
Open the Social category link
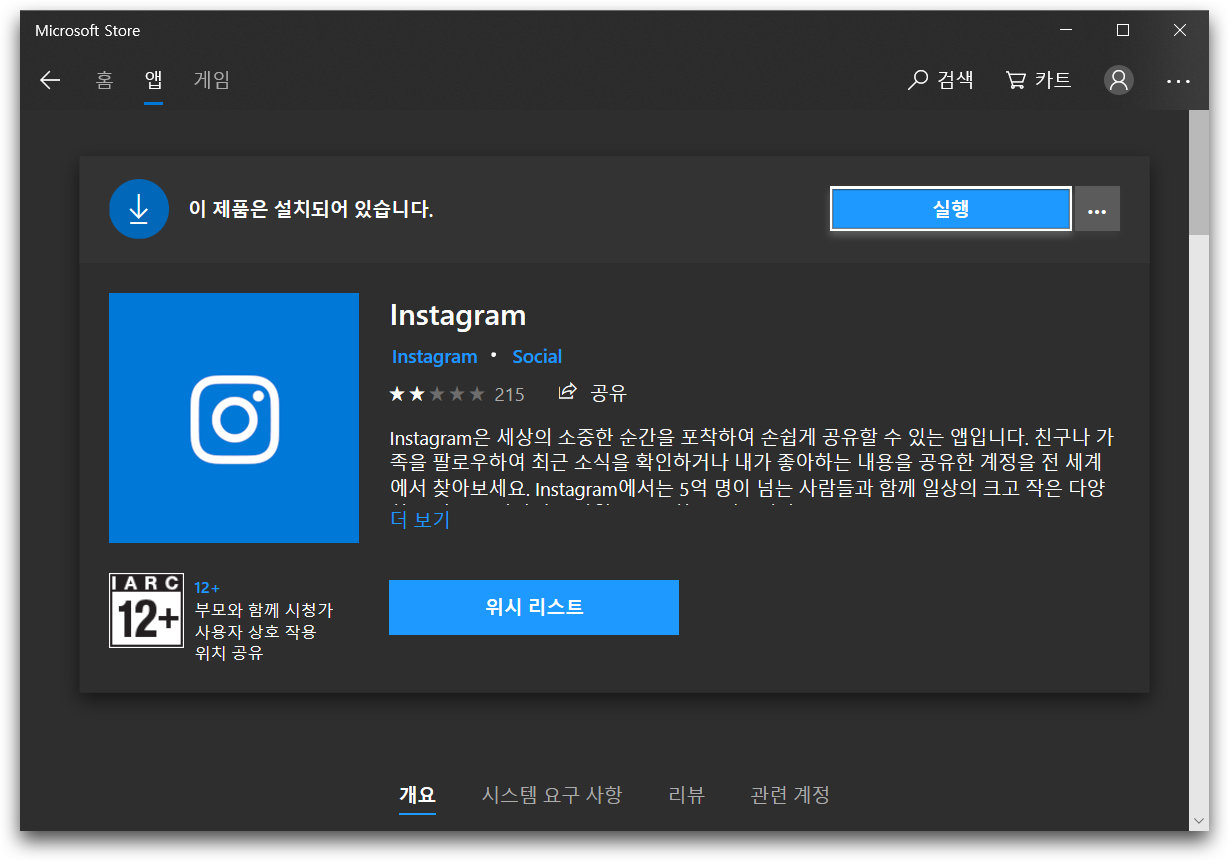[537, 357]
